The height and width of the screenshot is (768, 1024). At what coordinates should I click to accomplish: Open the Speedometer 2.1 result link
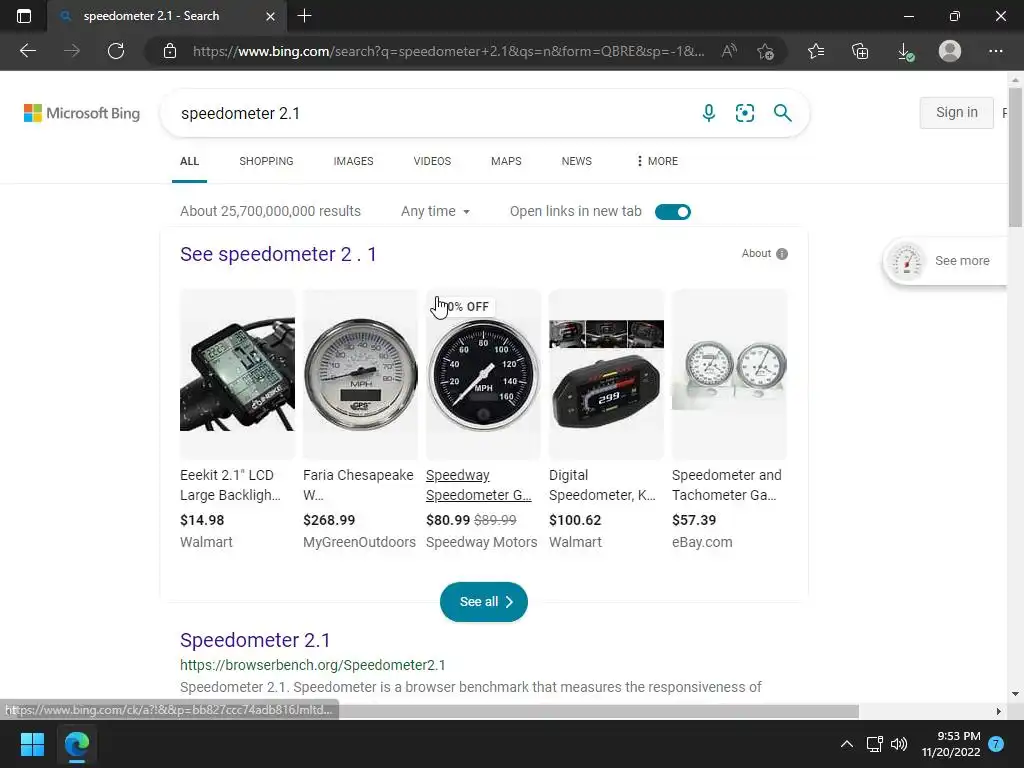pyautogui.click(x=255, y=640)
